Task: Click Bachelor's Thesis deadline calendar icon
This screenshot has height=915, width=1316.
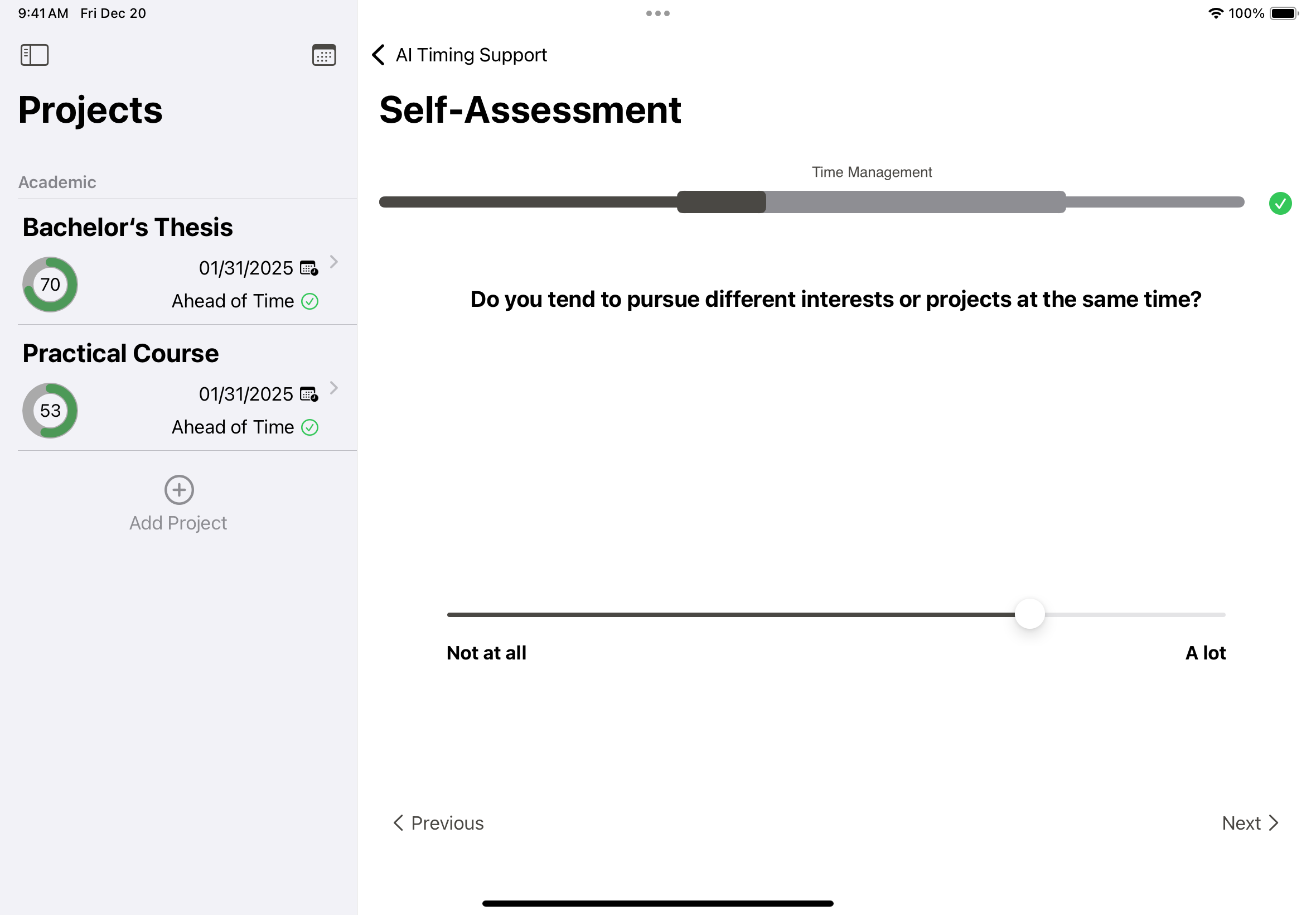Action: (309, 268)
